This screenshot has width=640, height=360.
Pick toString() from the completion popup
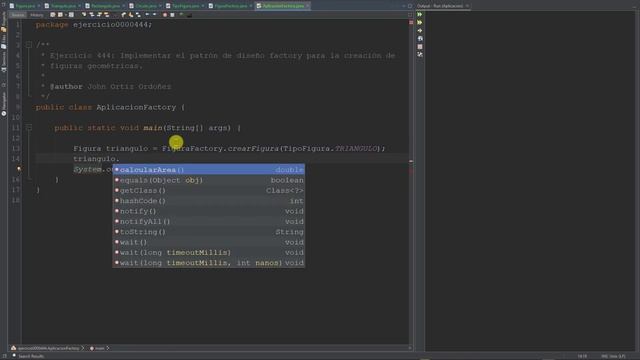click(x=209, y=232)
